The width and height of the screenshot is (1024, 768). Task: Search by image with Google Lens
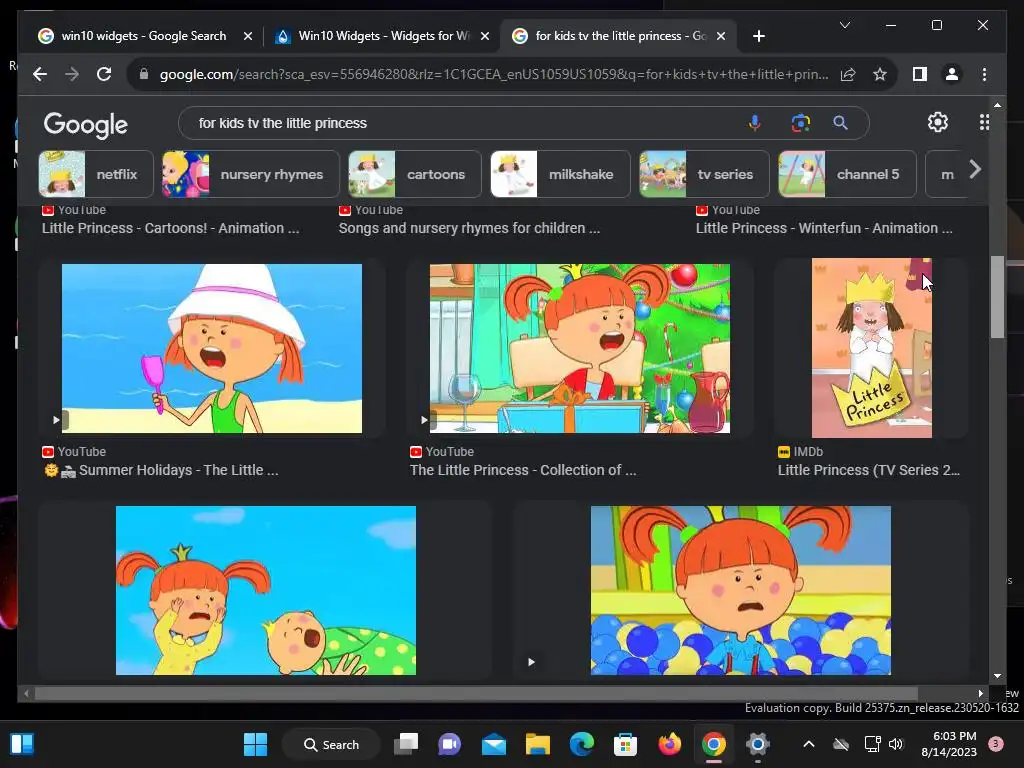click(x=801, y=123)
